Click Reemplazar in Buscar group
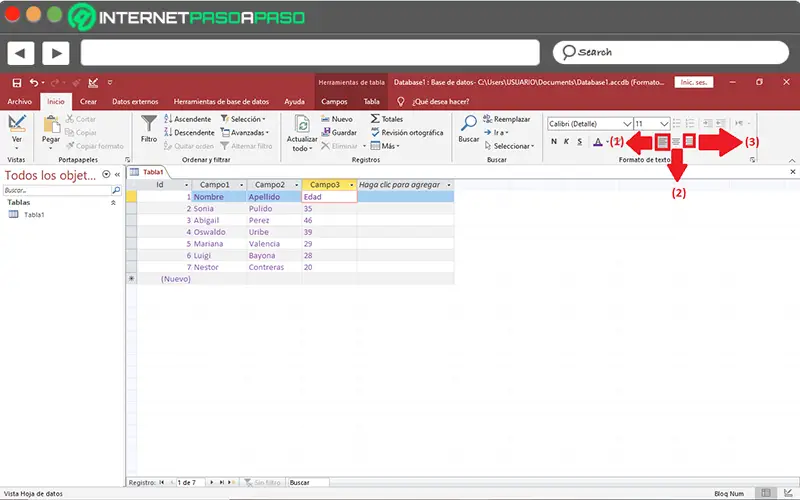Image resolution: width=800 pixels, height=500 pixels. (507, 119)
